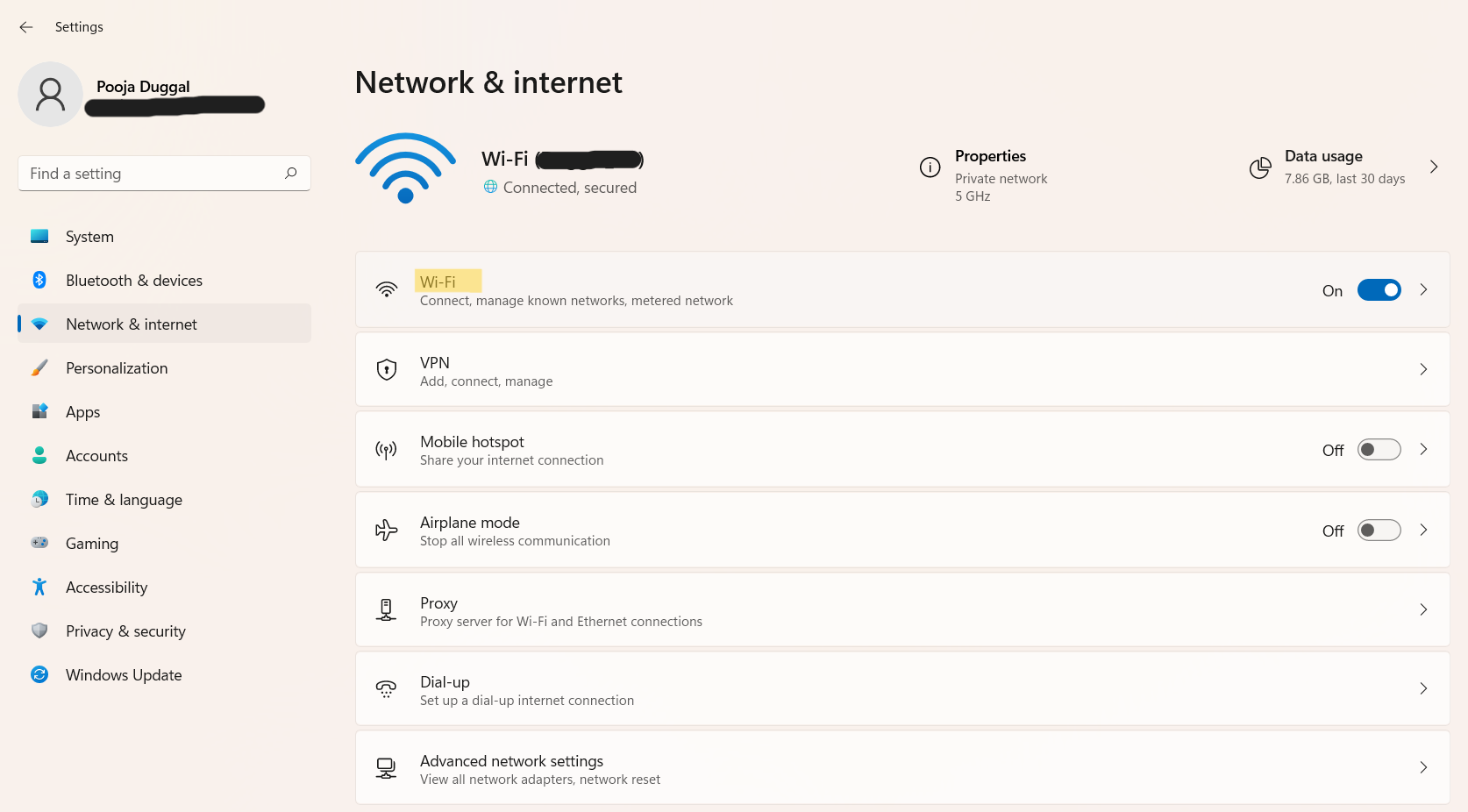
Task: Expand Advanced network settings chevron
Action: point(1423,767)
